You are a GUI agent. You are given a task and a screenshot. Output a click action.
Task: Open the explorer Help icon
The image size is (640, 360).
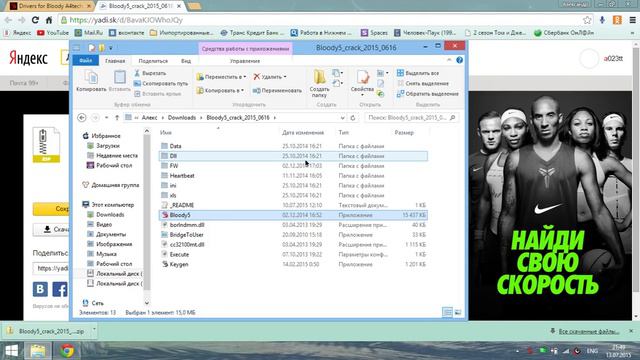[459, 60]
